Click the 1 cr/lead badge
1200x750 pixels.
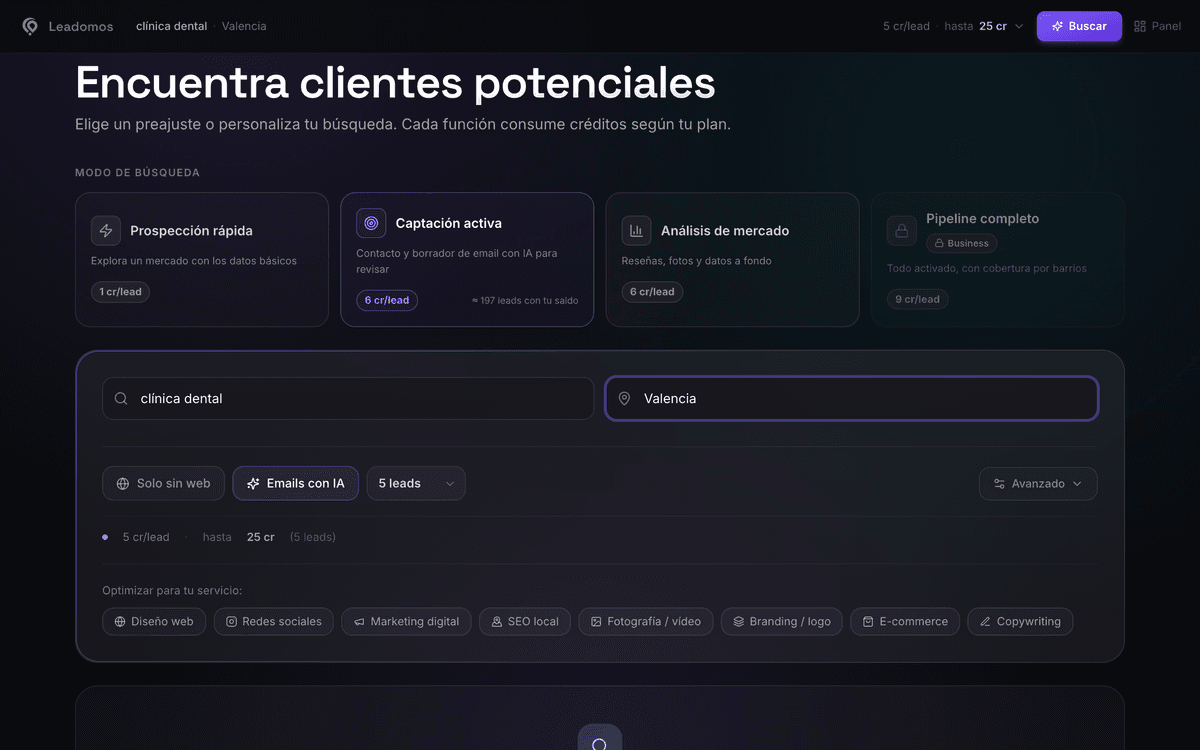coord(120,292)
